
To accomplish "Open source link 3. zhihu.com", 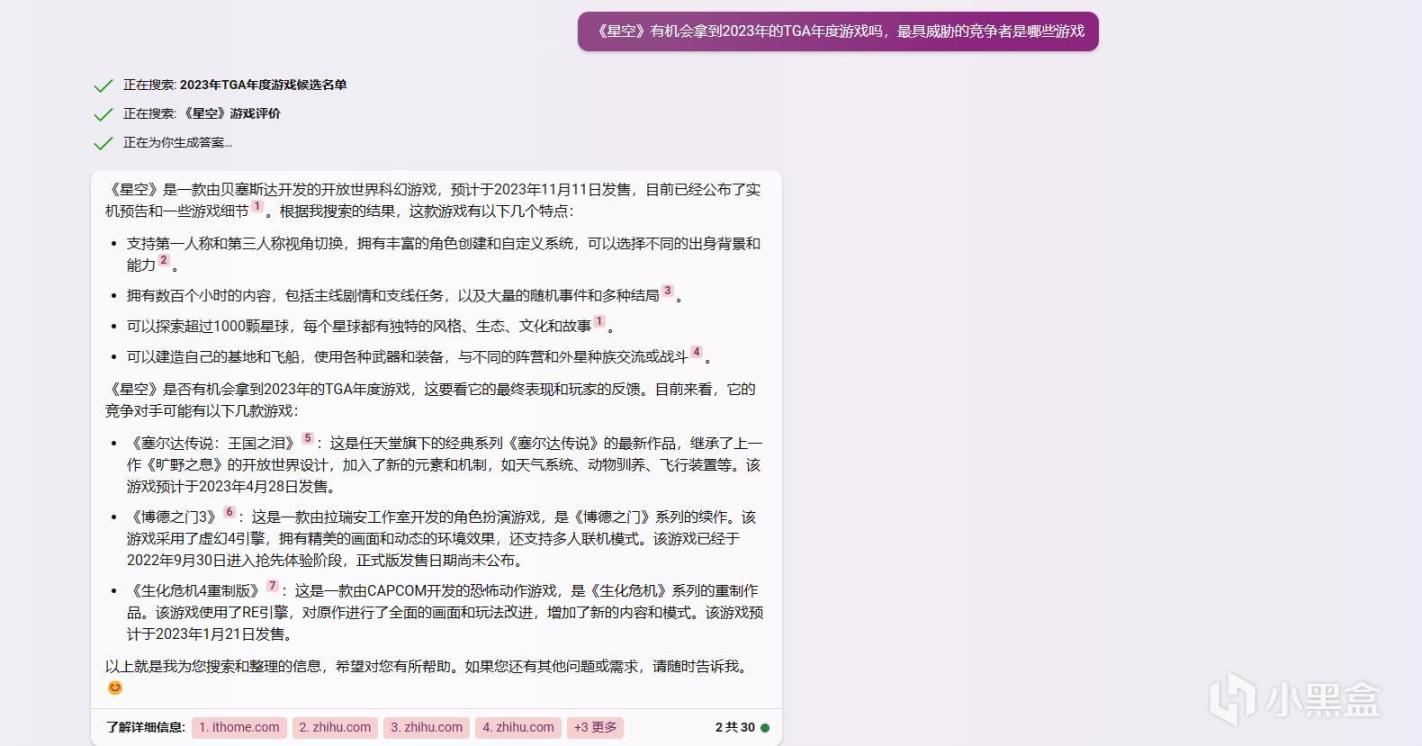I will coord(426,728).
